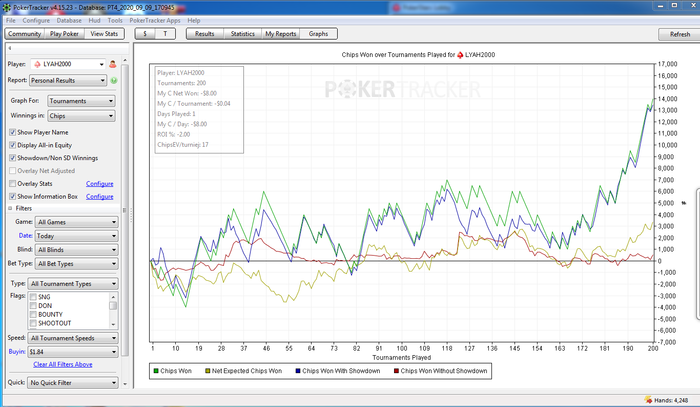Open the Quick filter dropdown
The height and width of the screenshot is (407, 700).
point(73,383)
